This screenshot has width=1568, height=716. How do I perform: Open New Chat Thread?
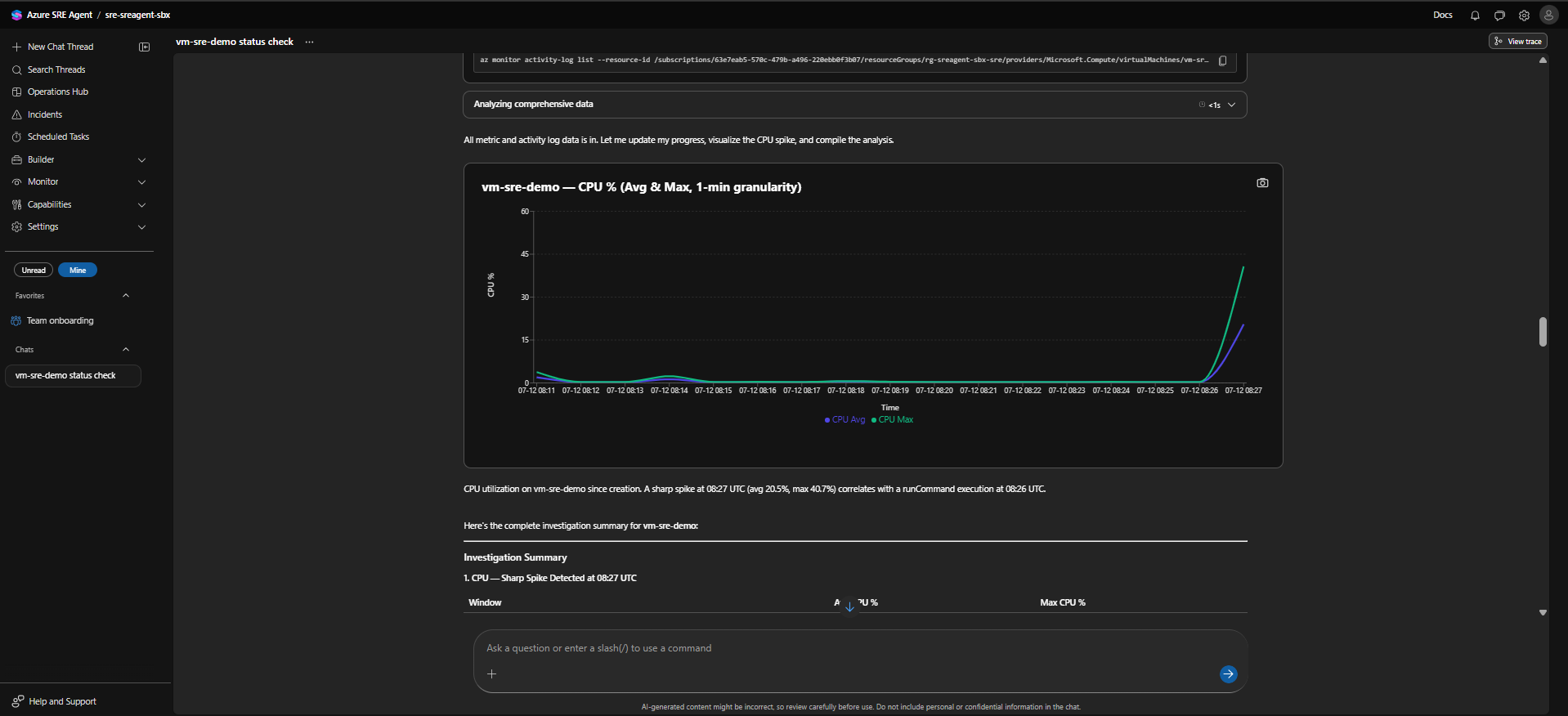point(60,47)
